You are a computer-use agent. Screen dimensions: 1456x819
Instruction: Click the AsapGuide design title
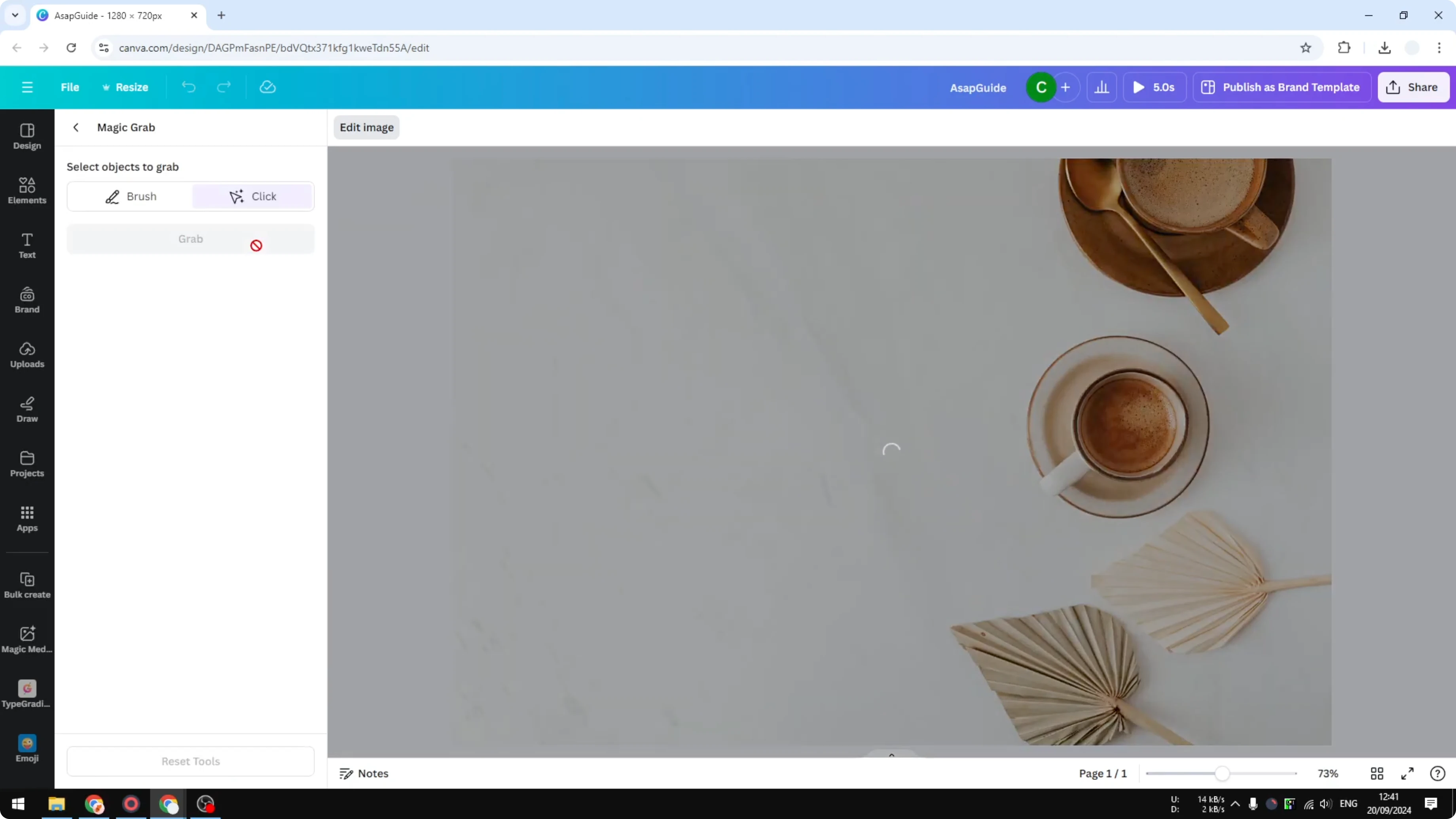(978, 87)
